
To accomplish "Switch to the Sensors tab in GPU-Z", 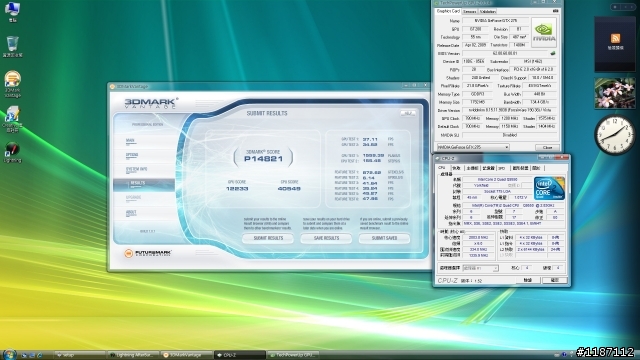I will [x=470, y=11].
